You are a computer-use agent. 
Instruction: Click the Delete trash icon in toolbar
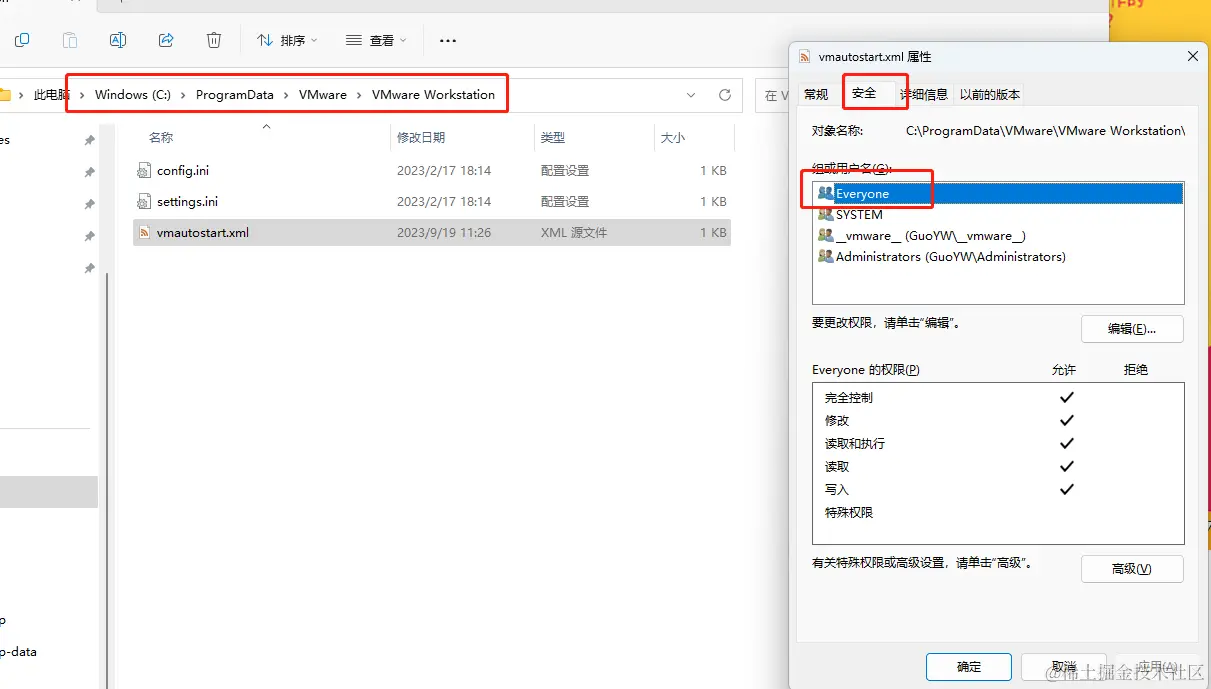tap(214, 40)
